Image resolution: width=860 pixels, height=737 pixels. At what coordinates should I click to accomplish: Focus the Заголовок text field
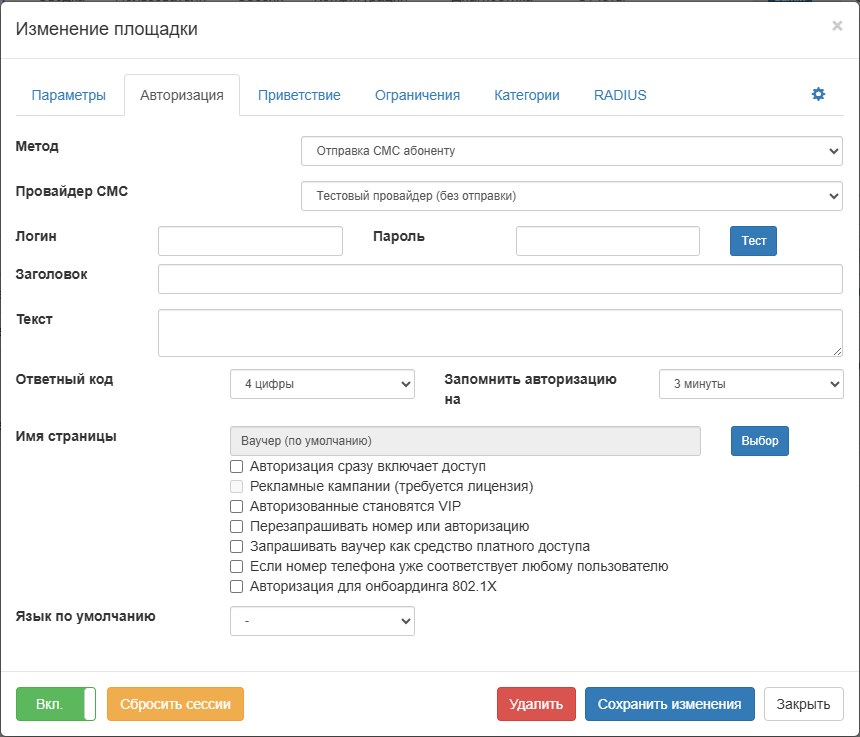500,279
